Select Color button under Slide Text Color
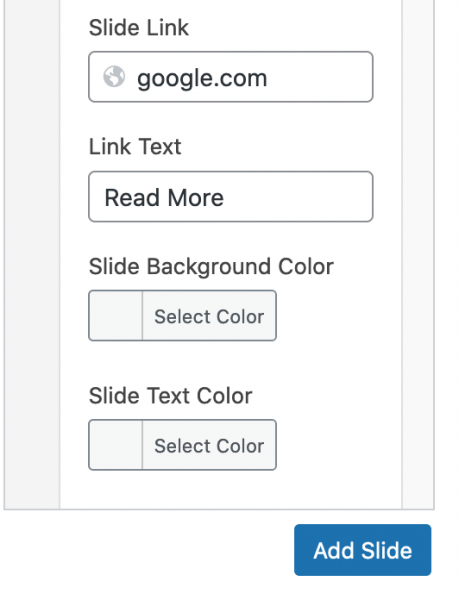This screenshot has height=600, width=459. point(209,445)
